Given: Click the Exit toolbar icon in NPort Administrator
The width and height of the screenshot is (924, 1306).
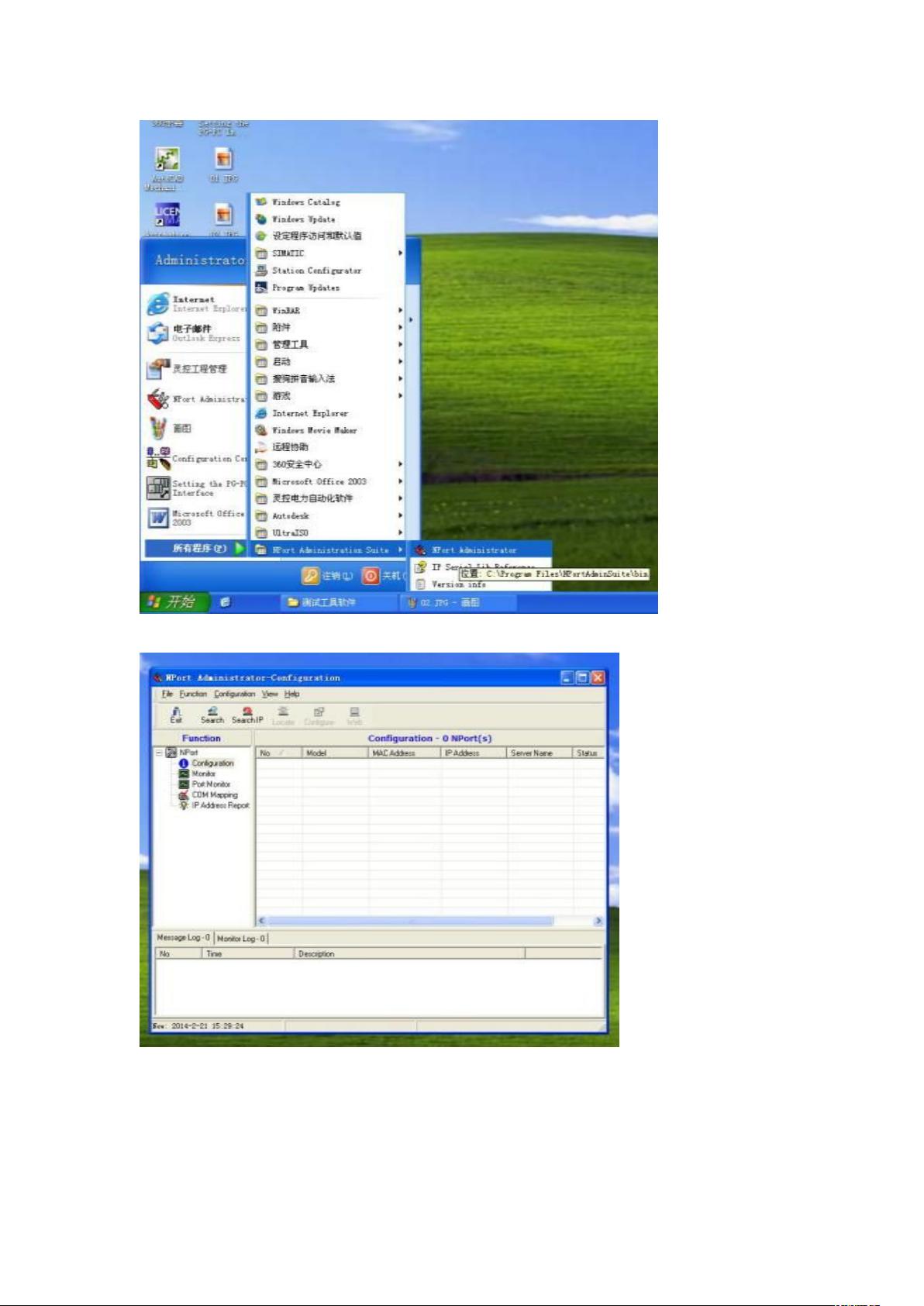Looking at the screenshot, I should coord(177,715).
